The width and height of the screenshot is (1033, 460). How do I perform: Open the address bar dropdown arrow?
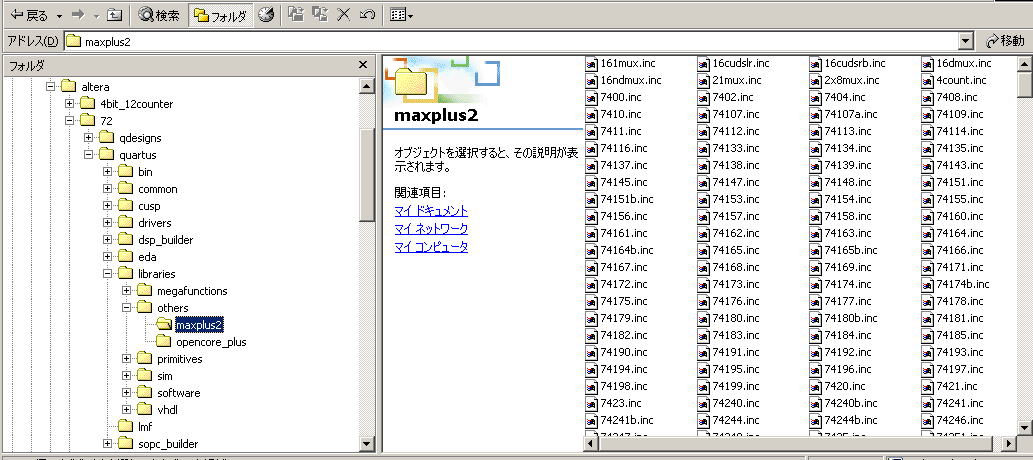click(x=966, y=42)
